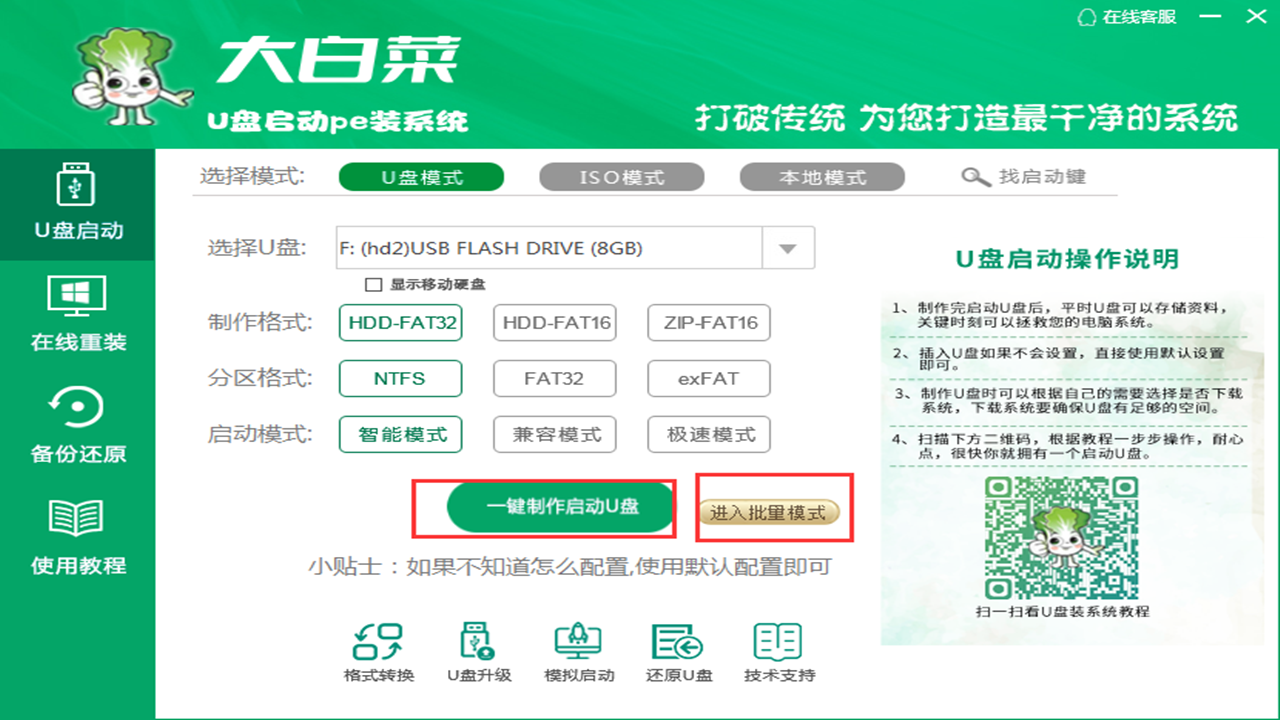Switch to ISO模式 tab

coord(622,178)
